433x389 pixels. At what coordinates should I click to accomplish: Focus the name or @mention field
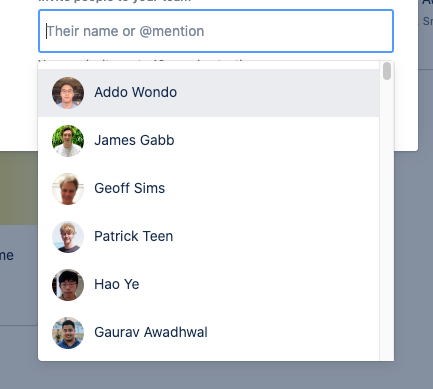(216, 31)
